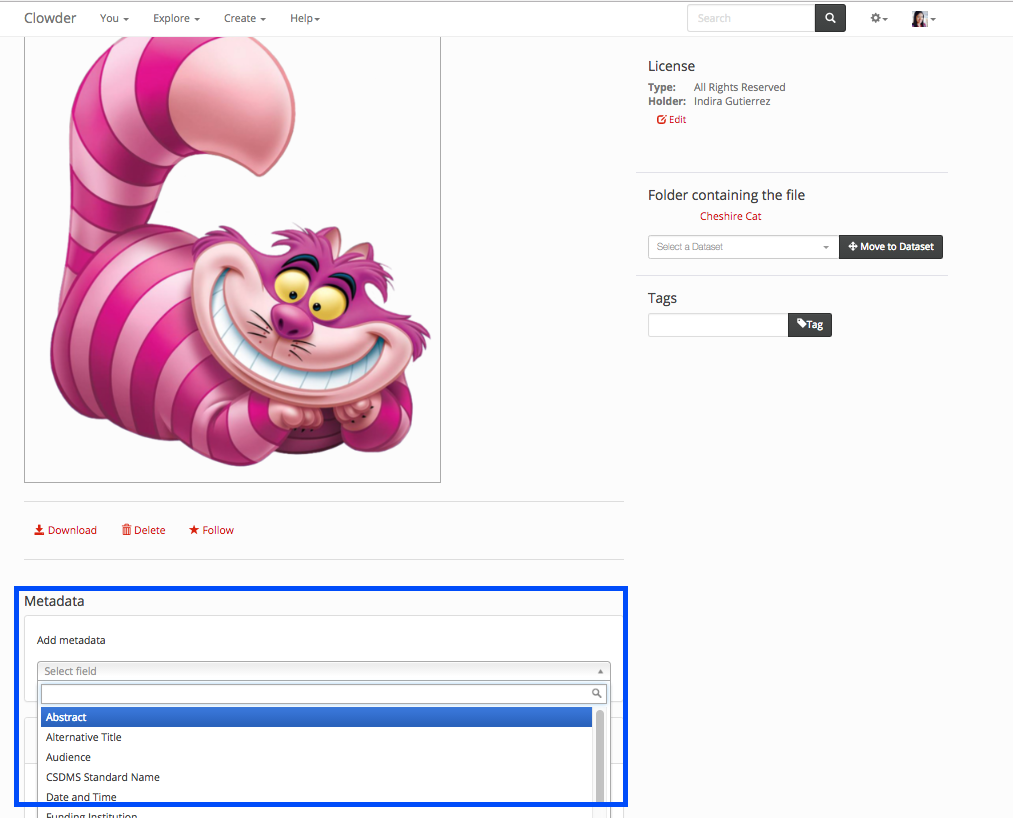This screenshot has height=818, width=1013.
Task: Expand the Select a Dataset dropdown
Action: click(743, 247)
